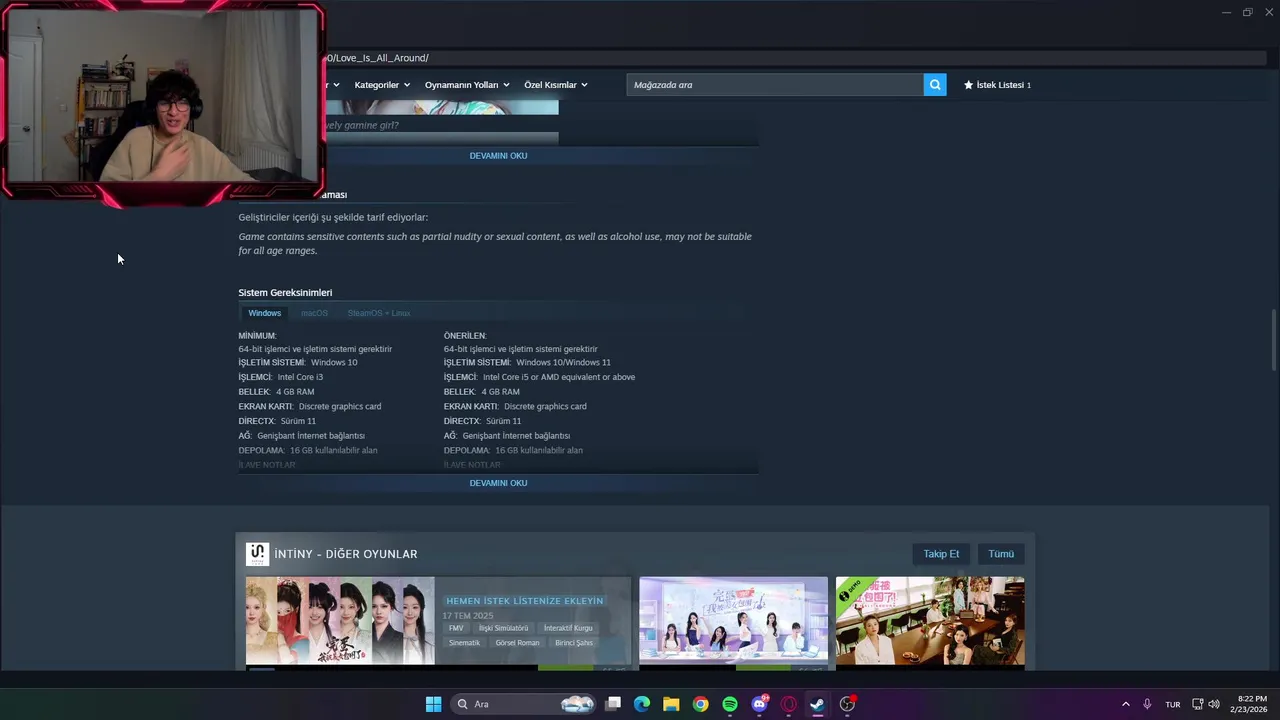Click the Birinci Şahıs tag

[x=574, y=643]
